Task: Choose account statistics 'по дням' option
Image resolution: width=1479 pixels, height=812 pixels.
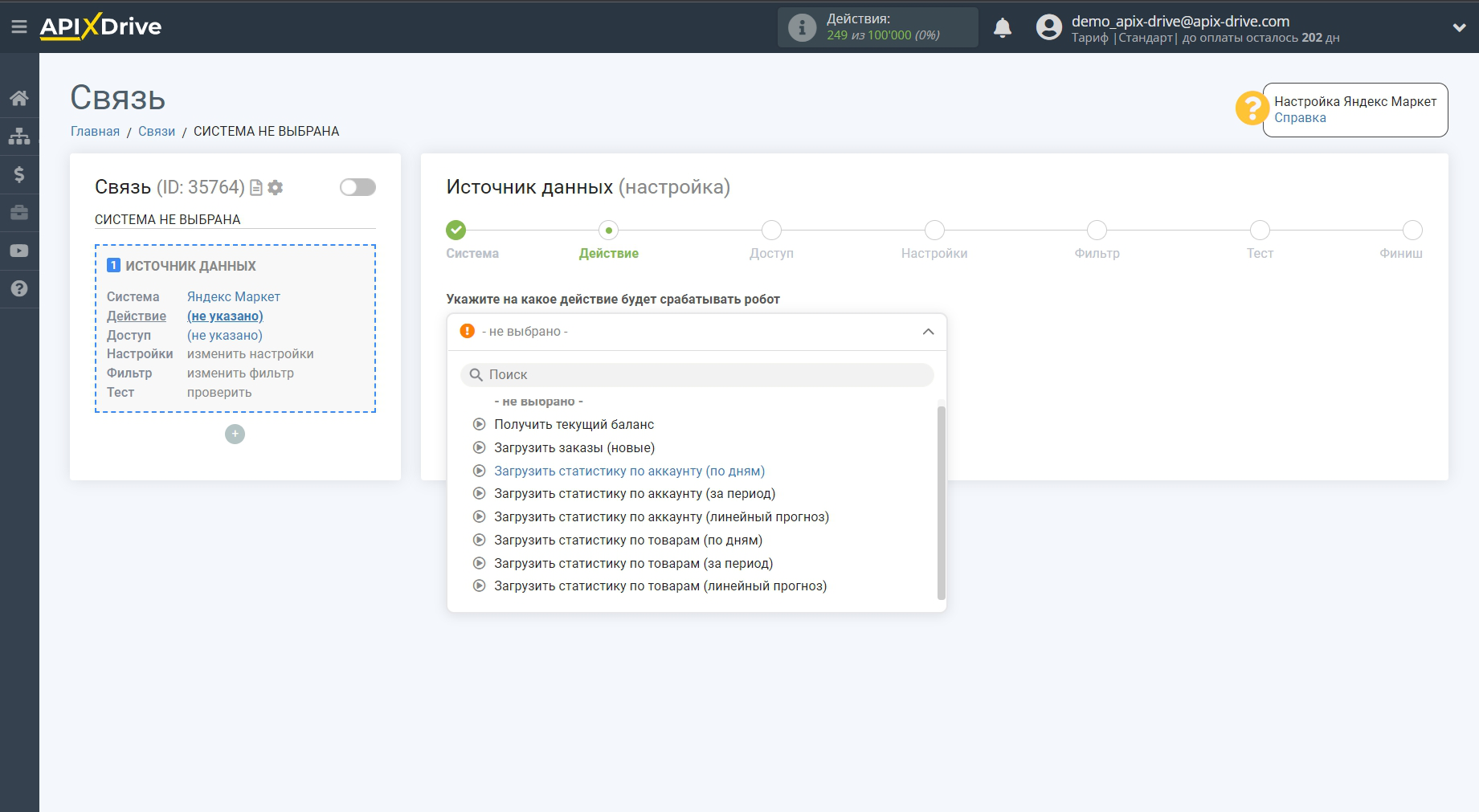Action: tap(629, 471)
